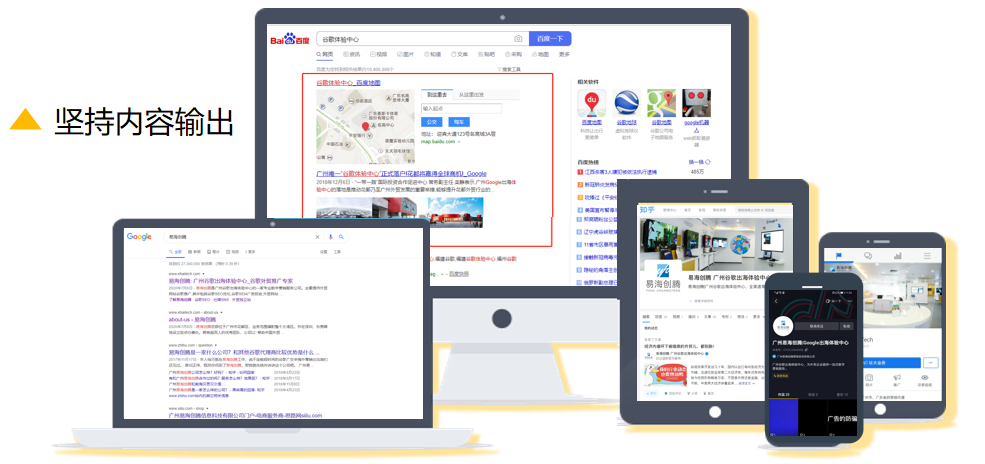Image resolution: width=985 pixels, height=464 pixels.
Task: Select the 贴吧 tab in Baidu
Action: [x=487, y=55]
